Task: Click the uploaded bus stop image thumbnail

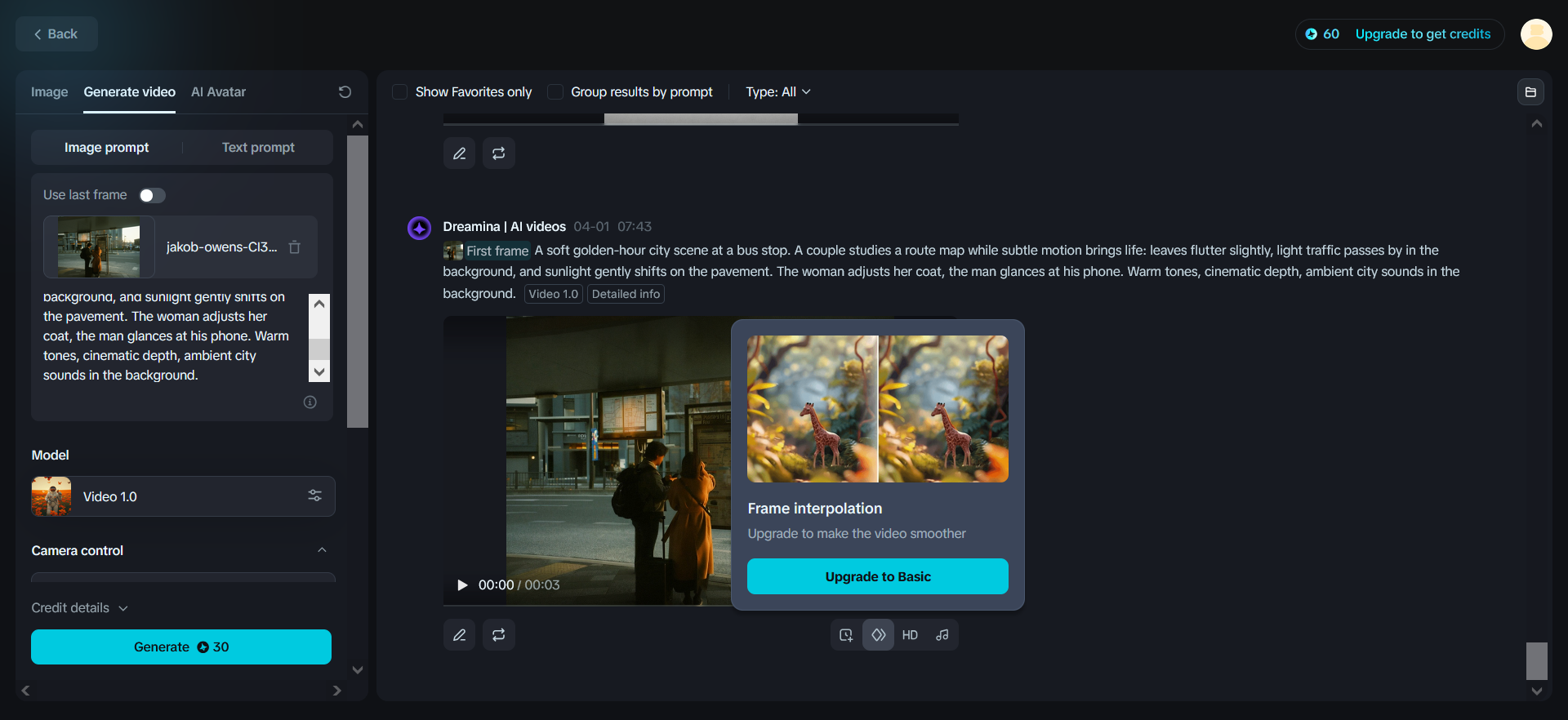Action: click(x=99, y=247)
